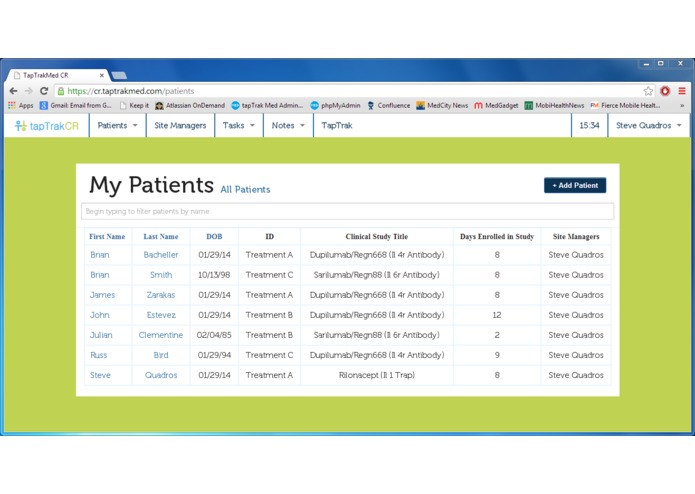
Task: Expand the Notes dropdown menu
Action: pyautogui.click(x=288, y=125)
